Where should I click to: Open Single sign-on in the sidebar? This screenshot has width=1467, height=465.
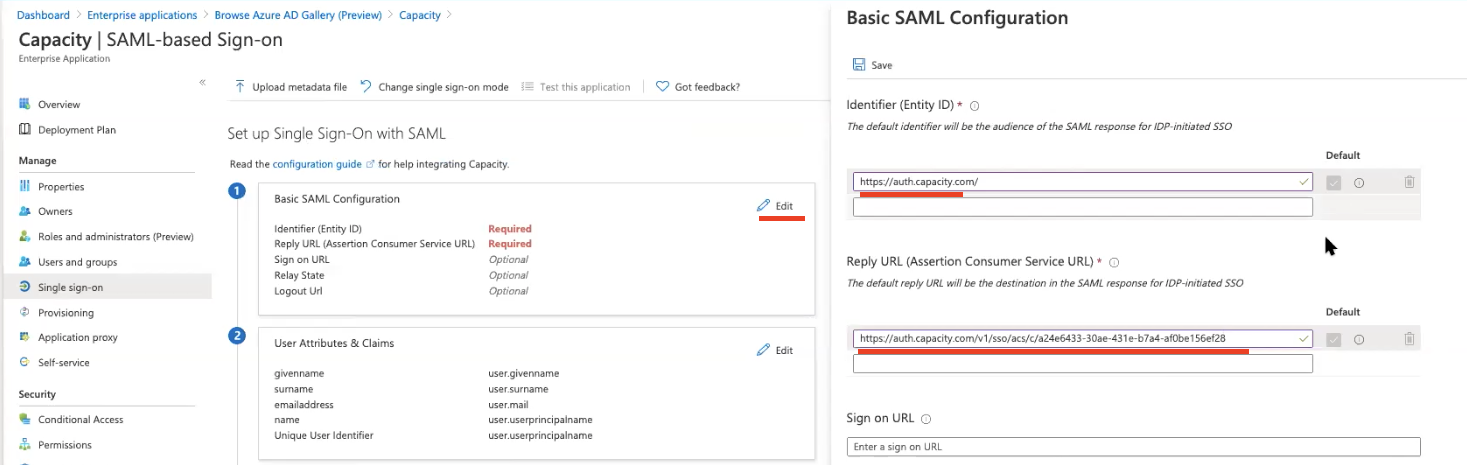click(70, 288)
